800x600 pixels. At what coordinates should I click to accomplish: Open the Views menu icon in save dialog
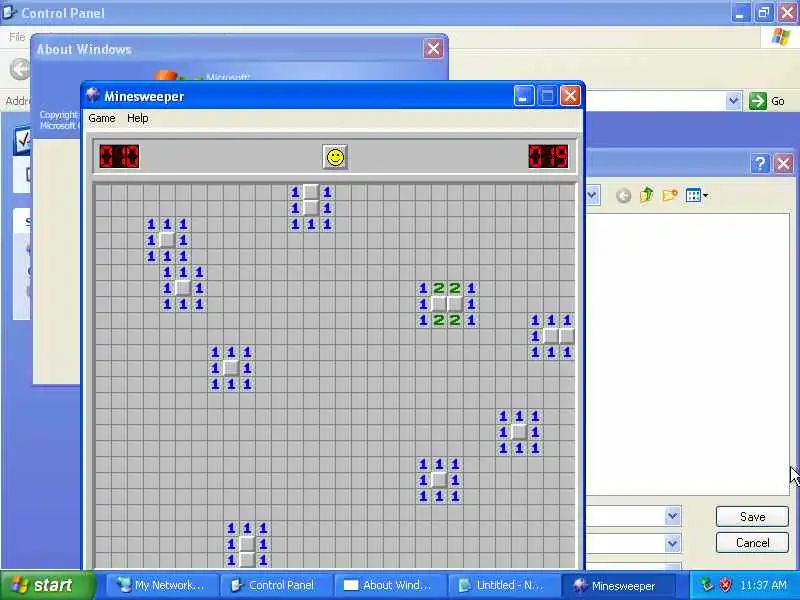(x=696, y=195)
